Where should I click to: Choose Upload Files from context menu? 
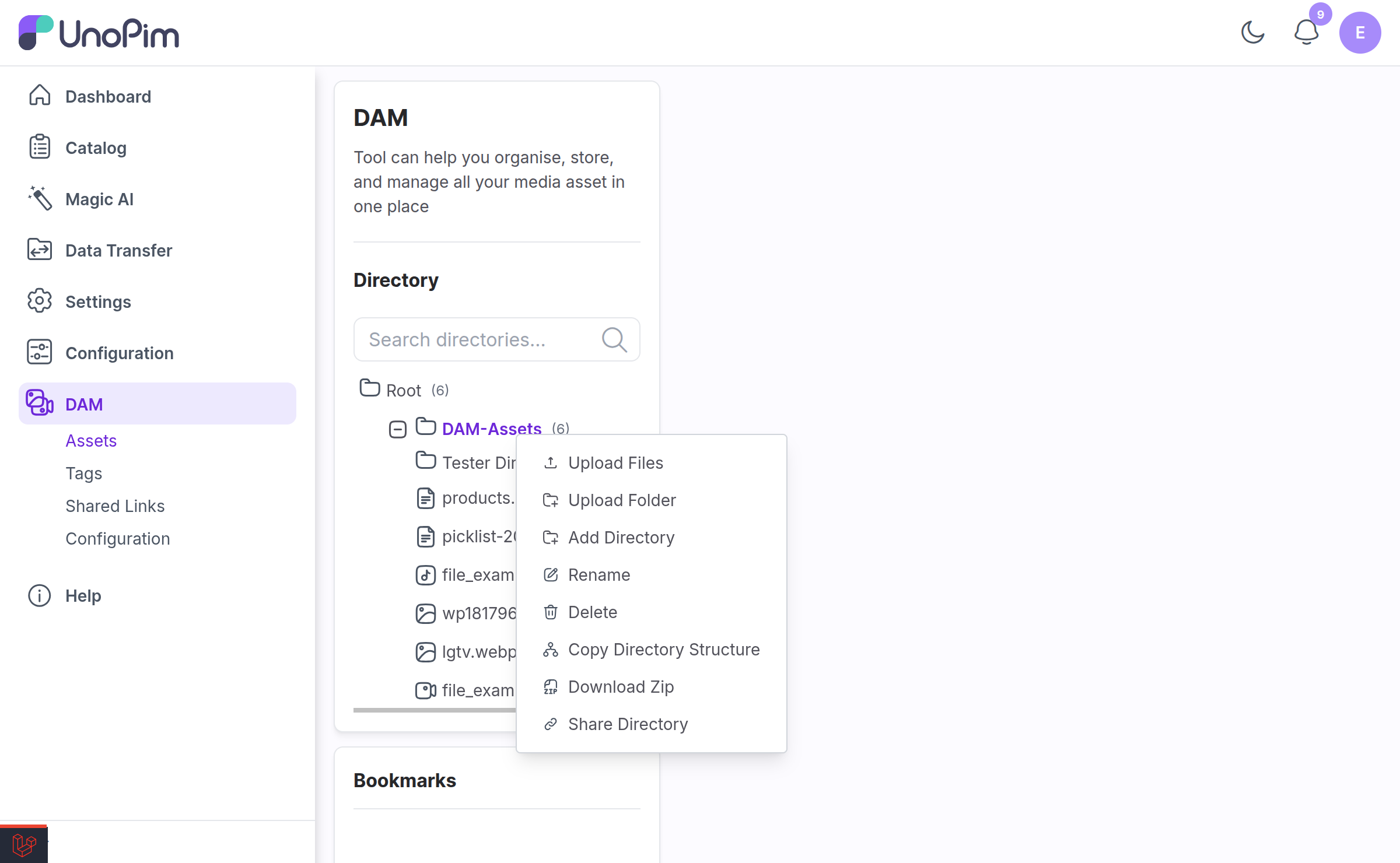click(x=652, y=463)
